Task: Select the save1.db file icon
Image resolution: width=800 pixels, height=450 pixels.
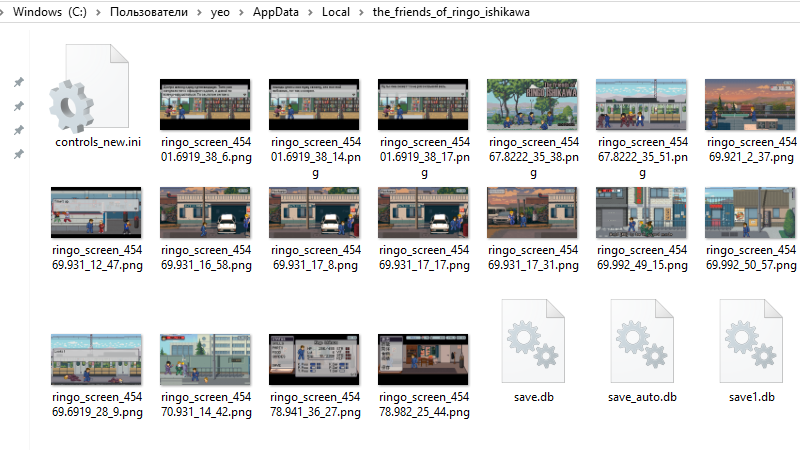Action: click(x=751, y=341)
